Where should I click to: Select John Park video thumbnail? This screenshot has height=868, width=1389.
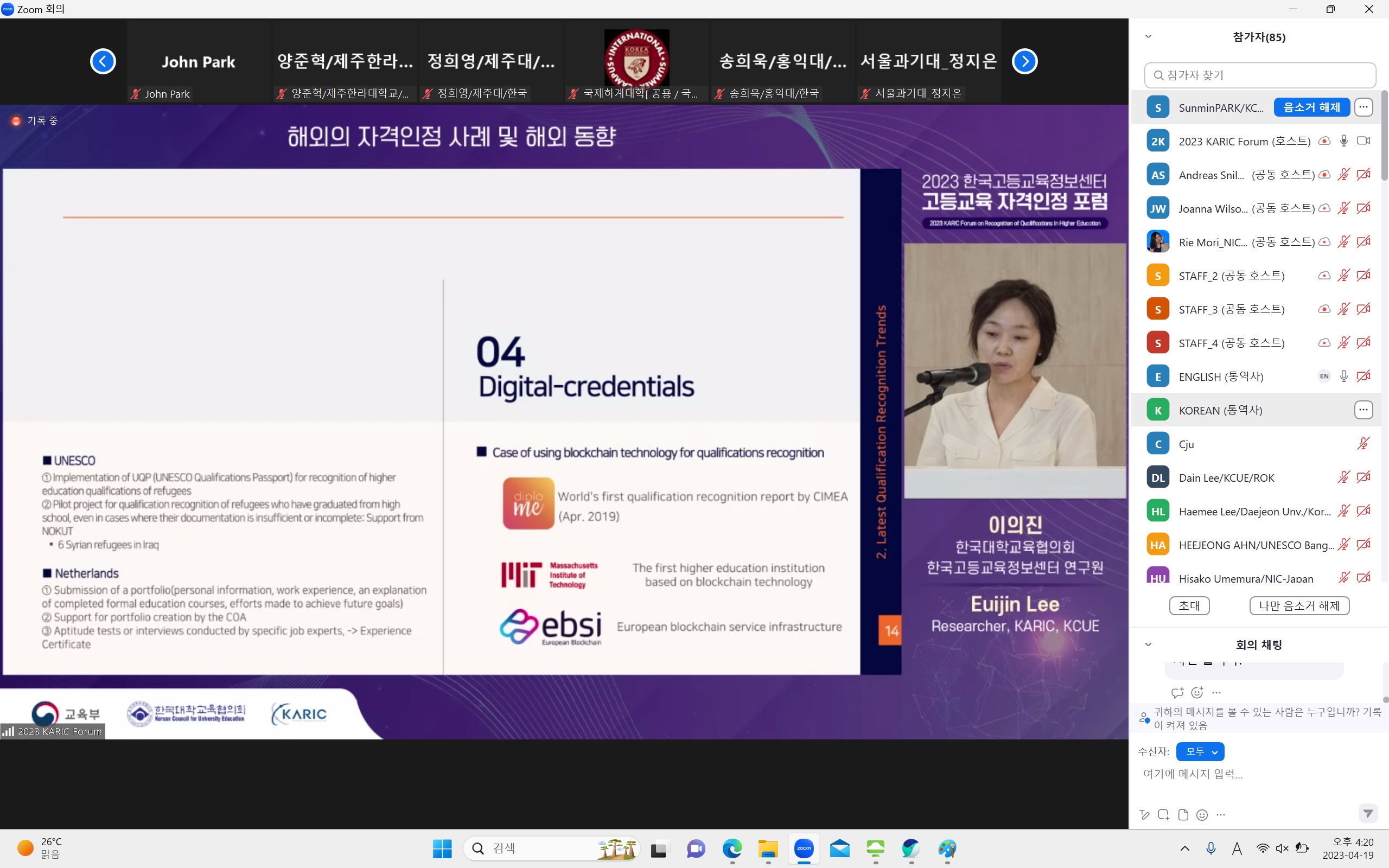tap(199, 61)
